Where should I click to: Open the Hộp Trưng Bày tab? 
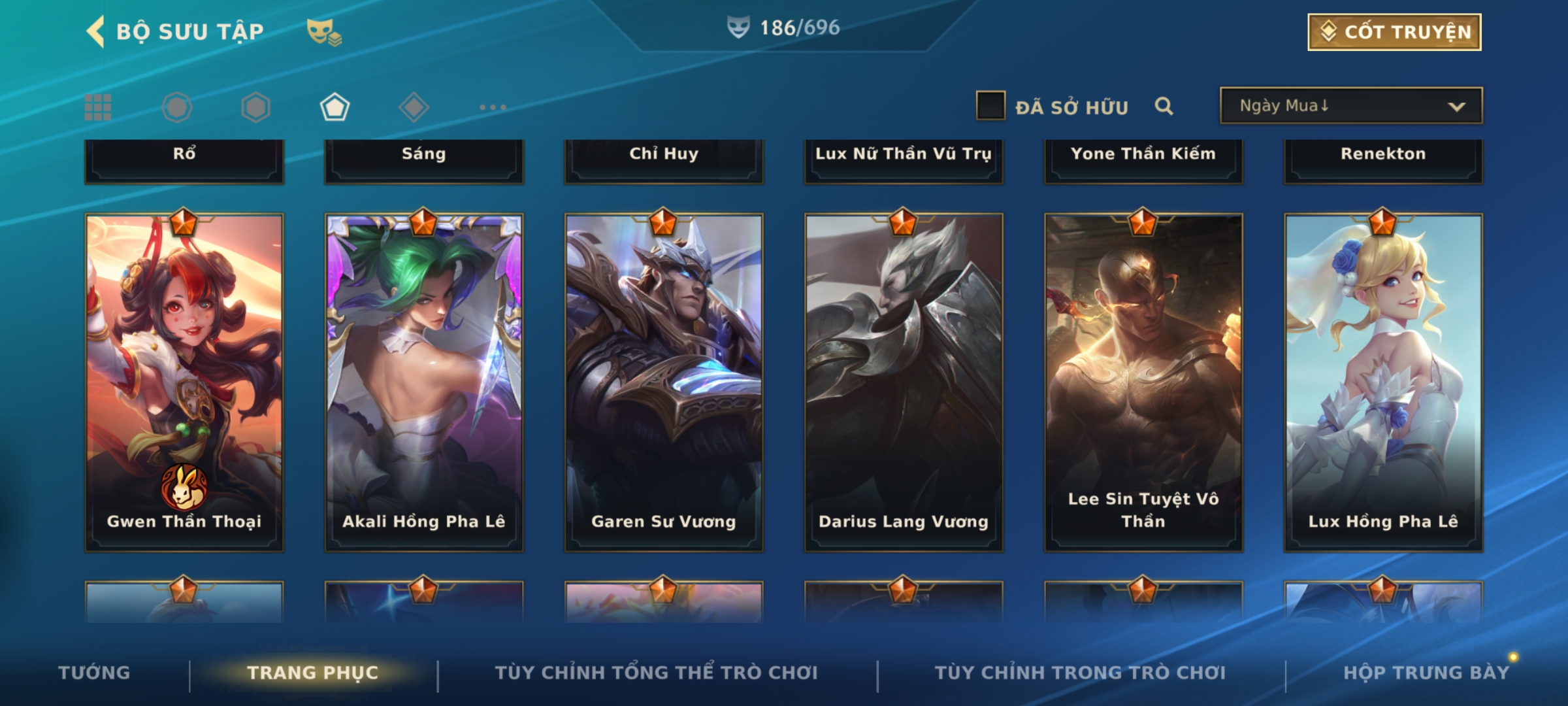pyautogui.click(x=1426, y=673)
